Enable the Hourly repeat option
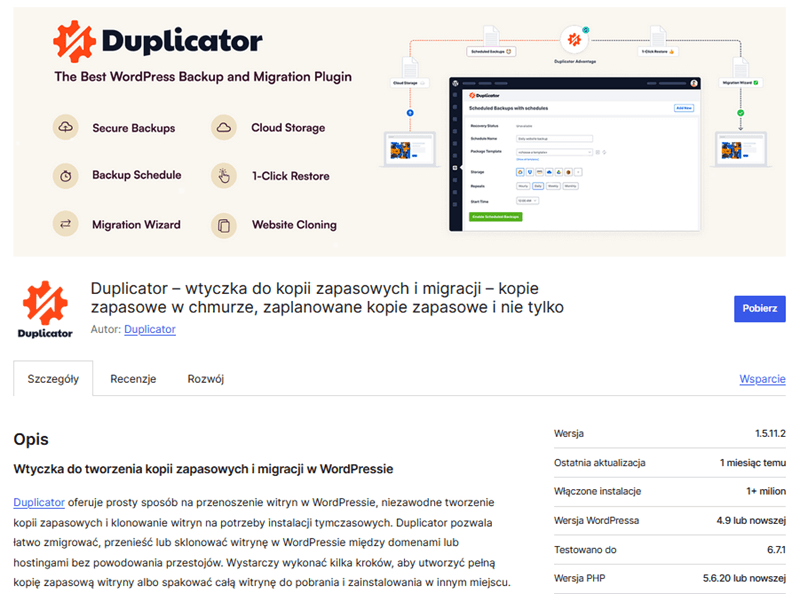800x594 pixels. [x=521, y=186]
